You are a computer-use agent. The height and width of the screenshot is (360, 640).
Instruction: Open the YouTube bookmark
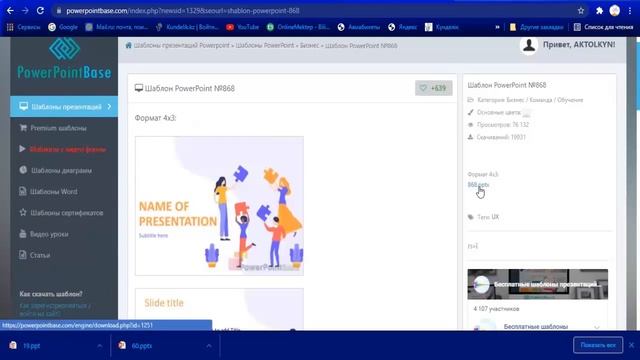[x=242, y=27]
